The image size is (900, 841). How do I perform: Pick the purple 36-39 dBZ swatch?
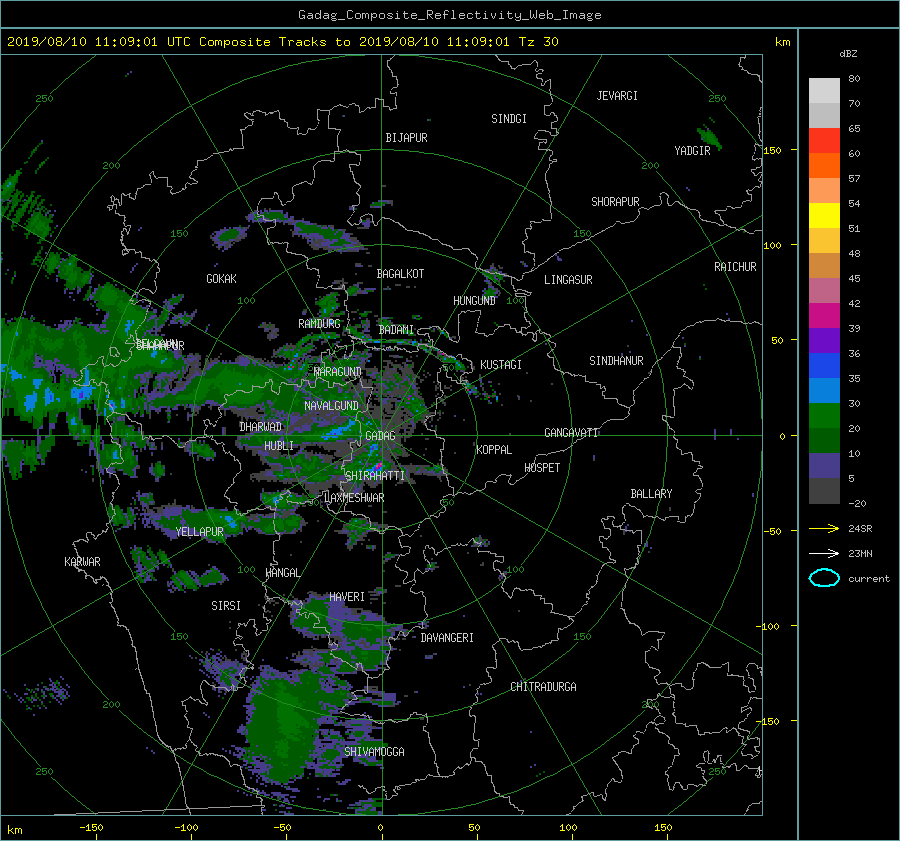(824, 340)
